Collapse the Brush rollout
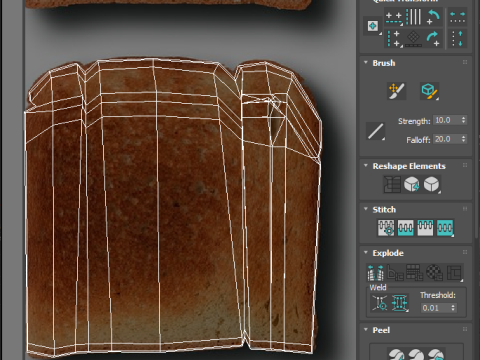 coord(366,63)
